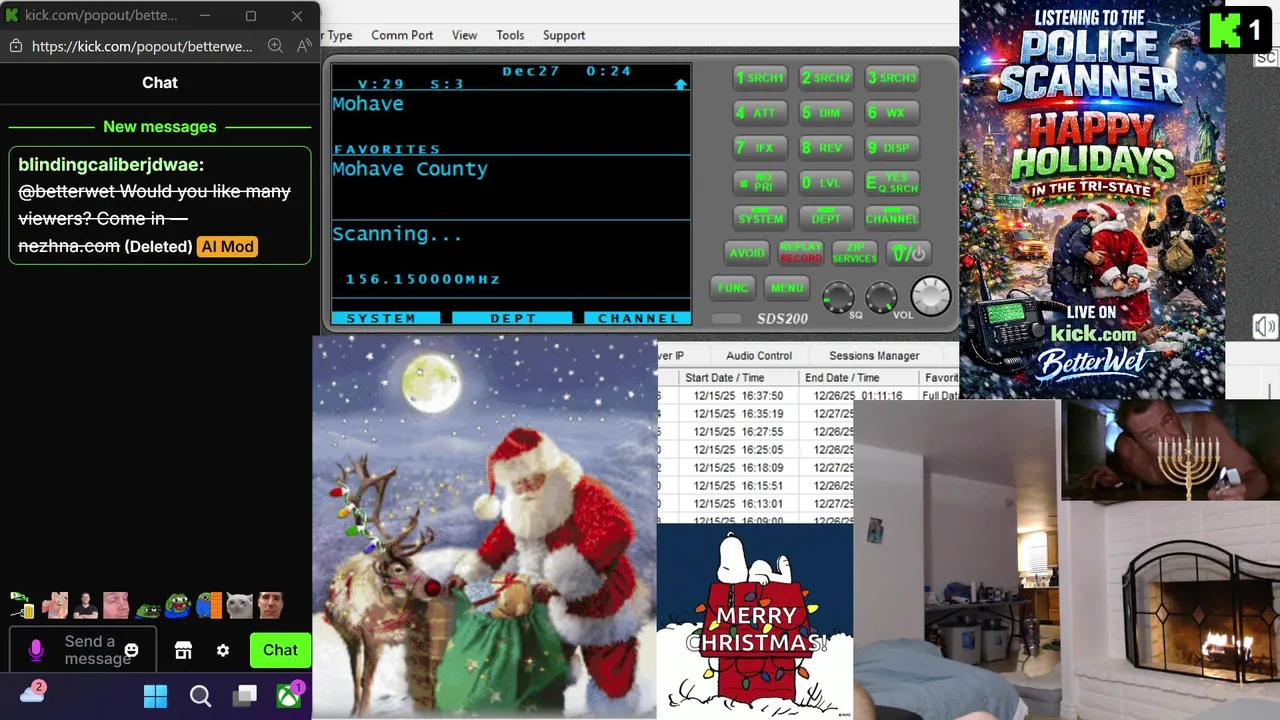Viewport: 1280px width, 720px height.
Task: Click the kick.com popout address bar
Action: (141, 46)
